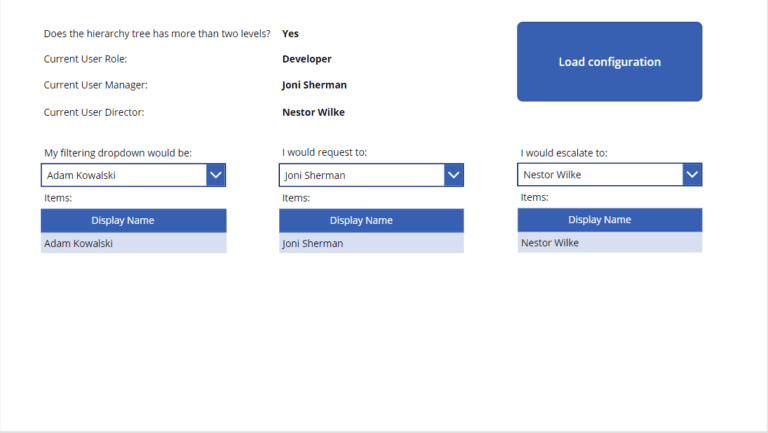This screenshot has height=433, width=768.
Task: Select the Joni Sherman table row
Action: pos(371,243)
